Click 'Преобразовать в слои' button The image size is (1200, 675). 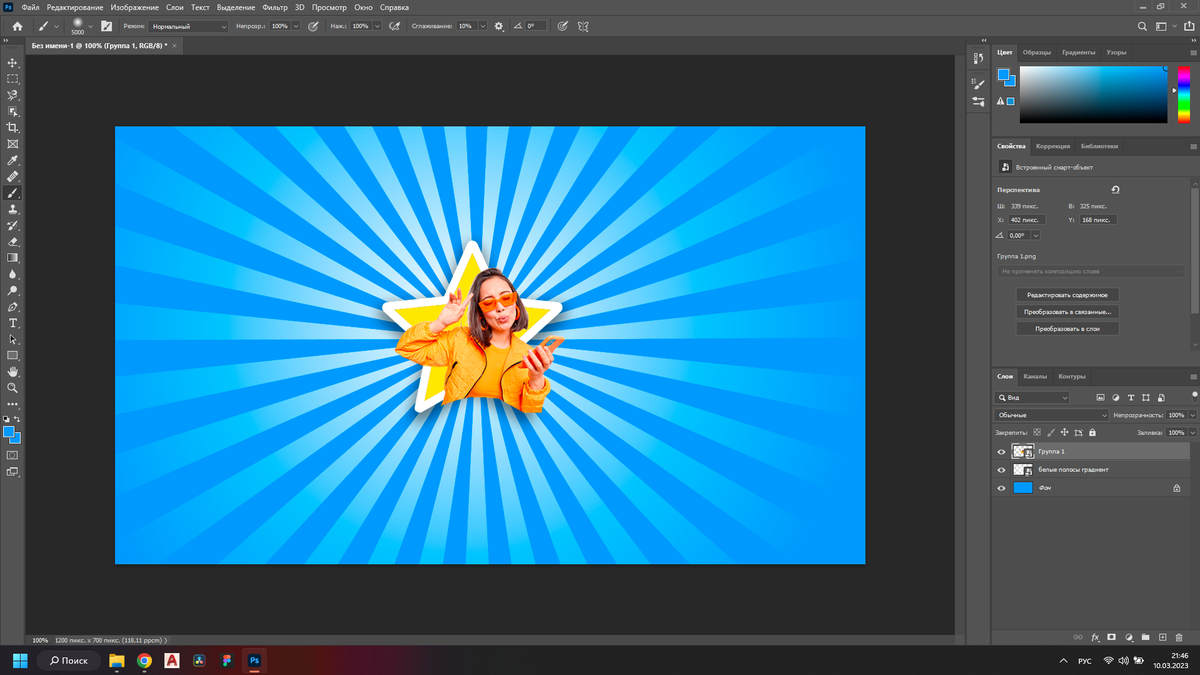coord(1067,328)
